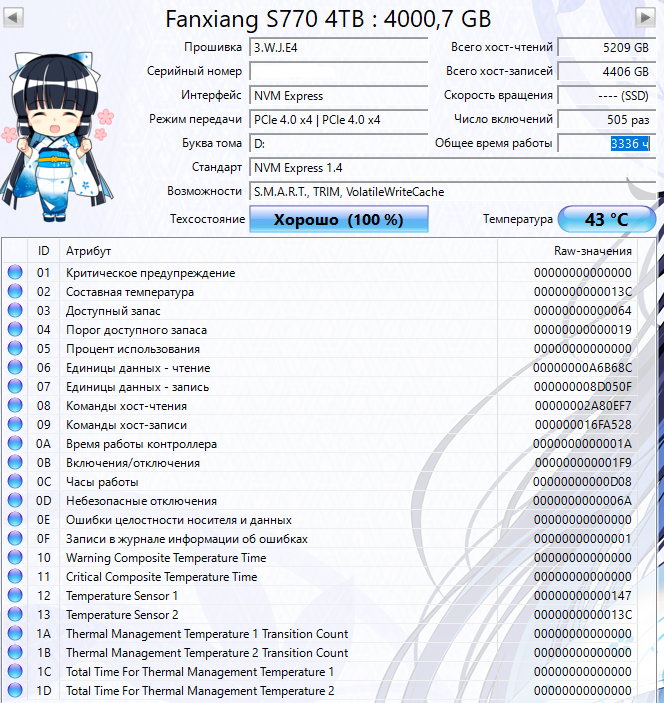
Task: Click status icon for Temperature Sensor 2
Action: tap(15, 614)
